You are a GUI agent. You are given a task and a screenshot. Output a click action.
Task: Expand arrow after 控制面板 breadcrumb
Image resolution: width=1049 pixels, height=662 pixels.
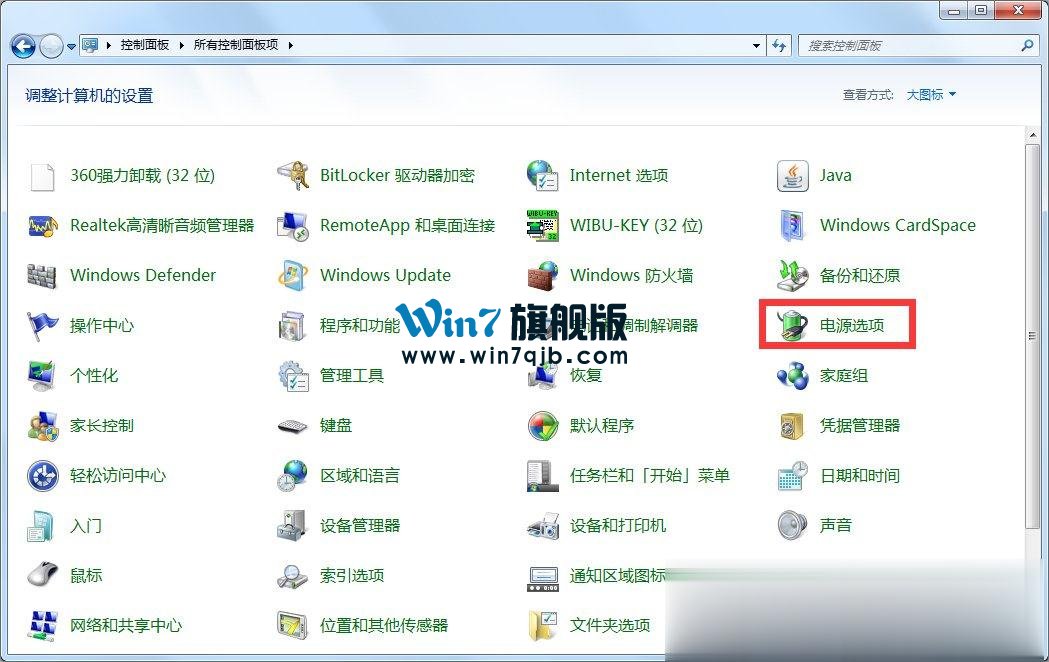[x=181, y=45]
